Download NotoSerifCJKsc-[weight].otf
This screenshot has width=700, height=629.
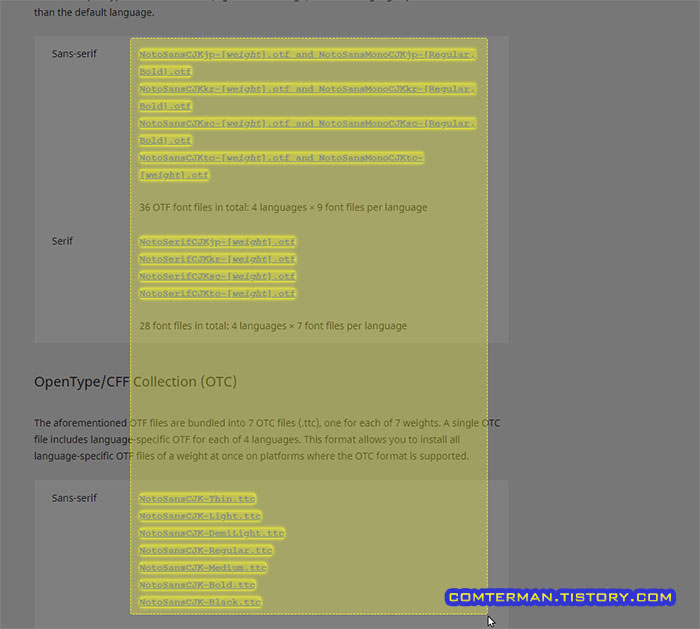point(217,276)
